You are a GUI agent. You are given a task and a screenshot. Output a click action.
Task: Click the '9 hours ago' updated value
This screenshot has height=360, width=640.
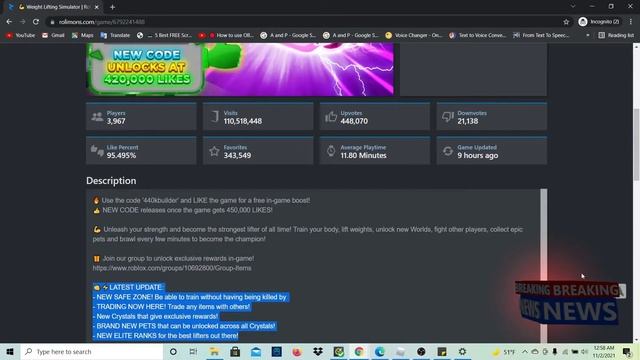478,156
